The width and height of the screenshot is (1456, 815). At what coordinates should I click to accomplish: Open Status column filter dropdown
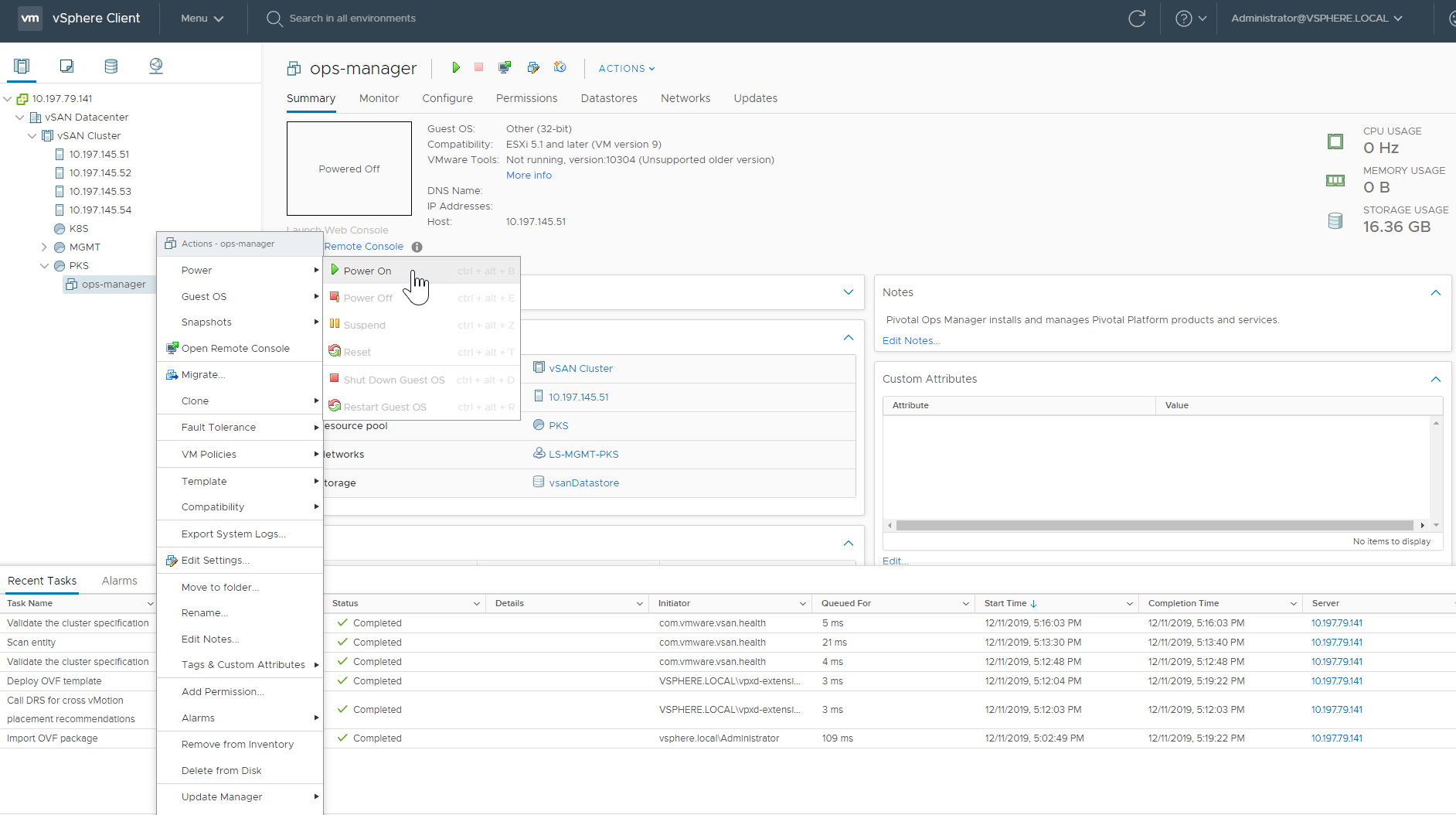point(476,604)
